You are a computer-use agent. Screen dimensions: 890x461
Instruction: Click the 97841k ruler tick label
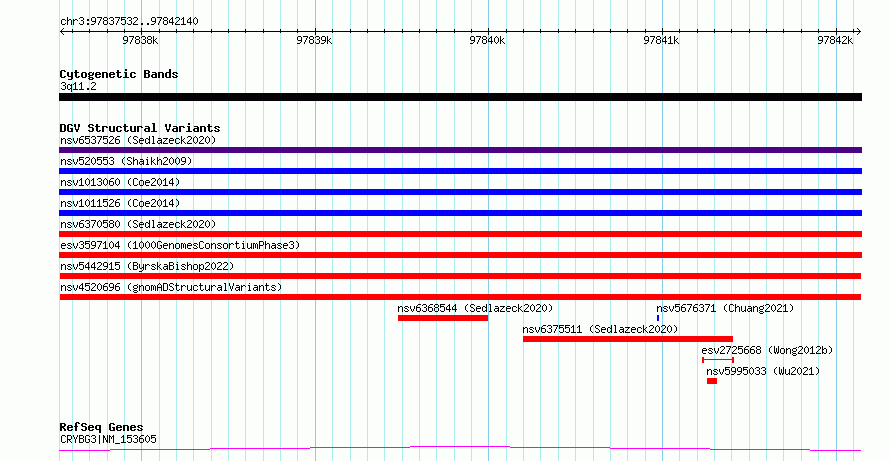point(661,40)
